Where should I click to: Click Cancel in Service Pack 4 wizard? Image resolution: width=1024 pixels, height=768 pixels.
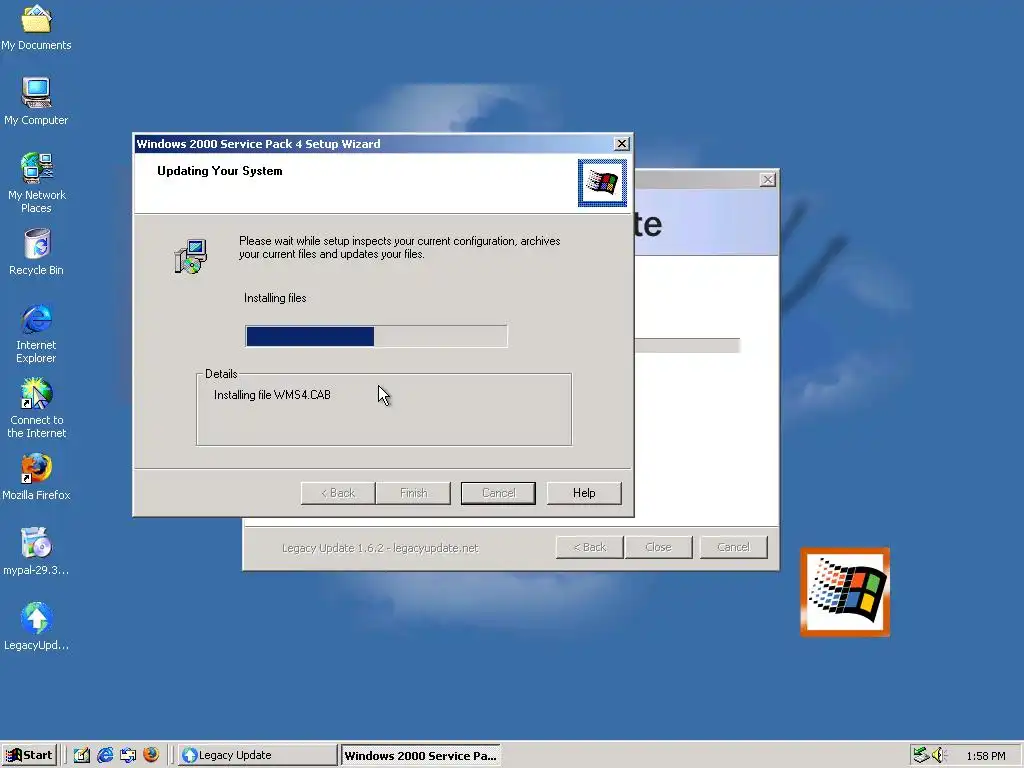(498, 493)
